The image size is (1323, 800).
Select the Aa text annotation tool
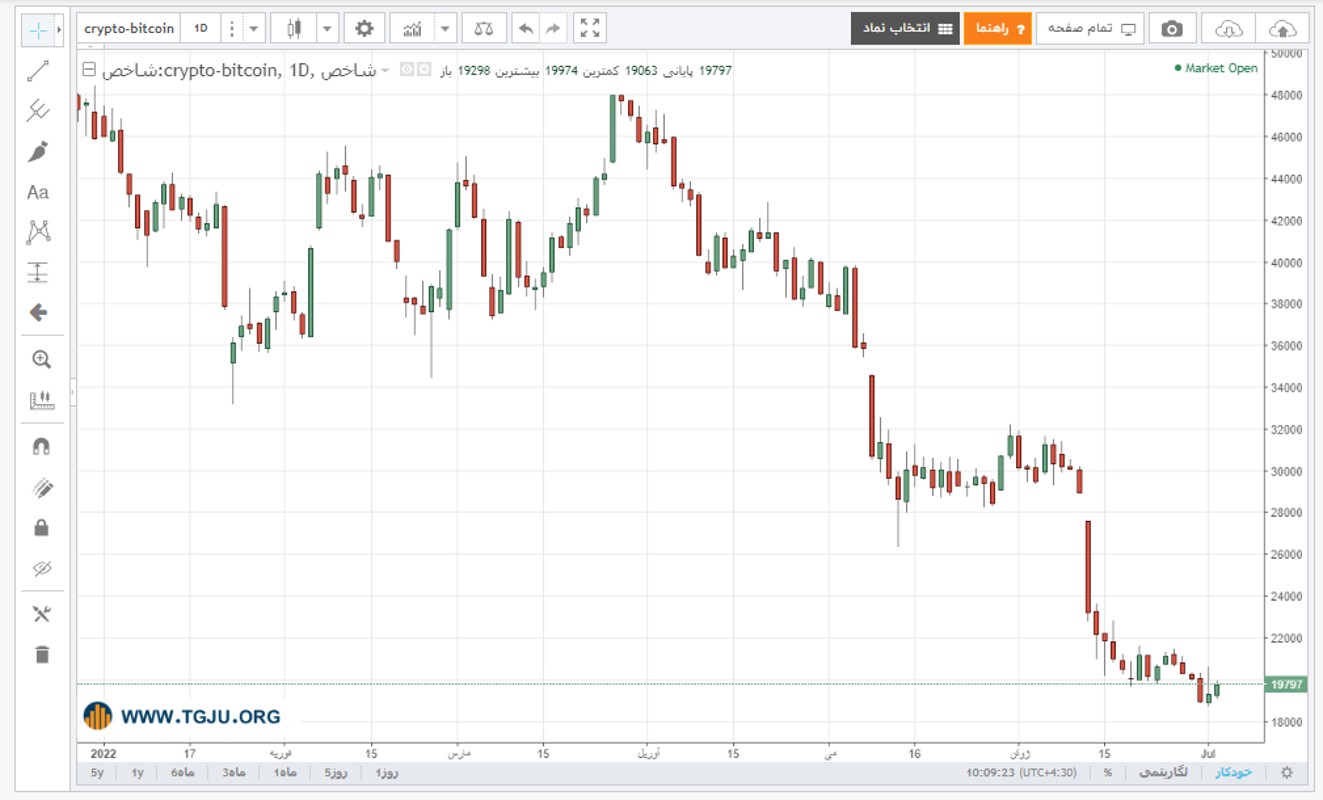point(38,192)
